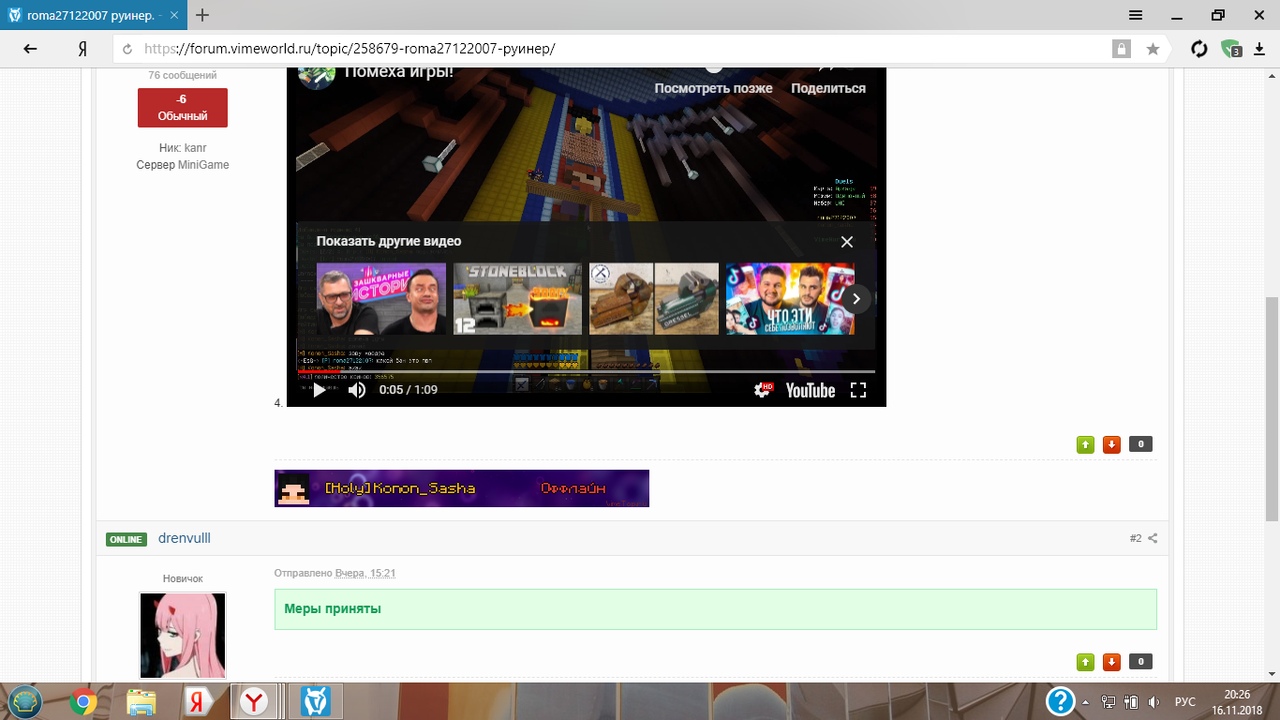Click drenvulll post's rating count 0
Image resolution: width=1280 pixels, height=720 pixels.
1140,662
